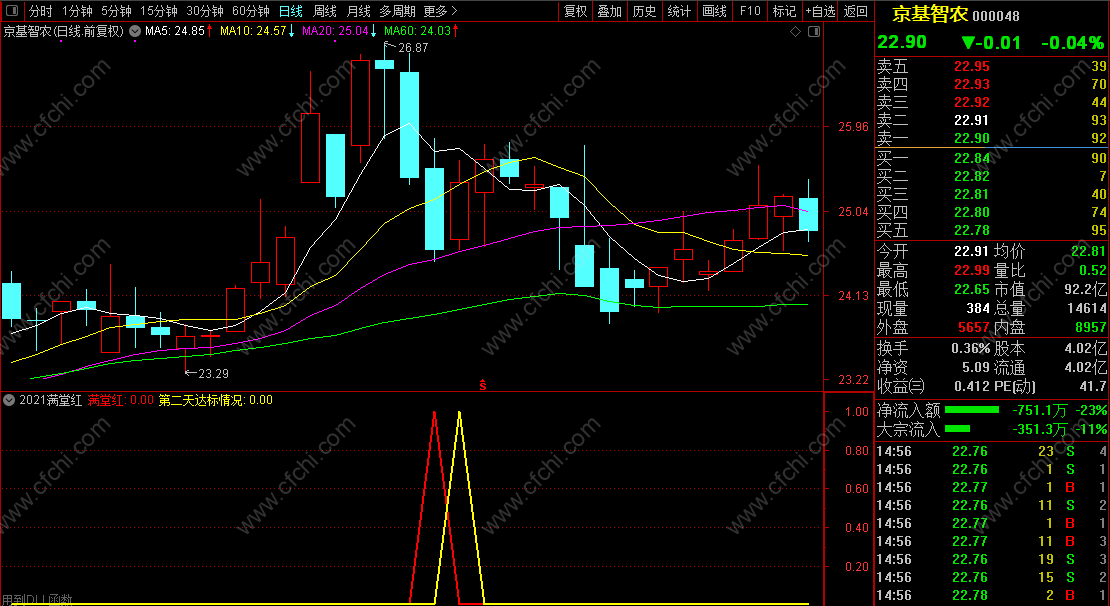Switch to 分时 intraday view
Viewport: 1110px width, 606px height.
[41, 11]
